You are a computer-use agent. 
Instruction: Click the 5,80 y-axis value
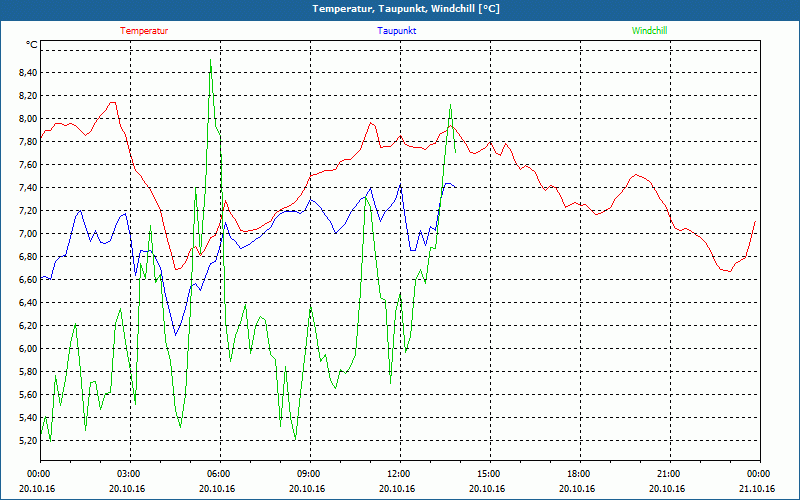click(x=28, y=372)
